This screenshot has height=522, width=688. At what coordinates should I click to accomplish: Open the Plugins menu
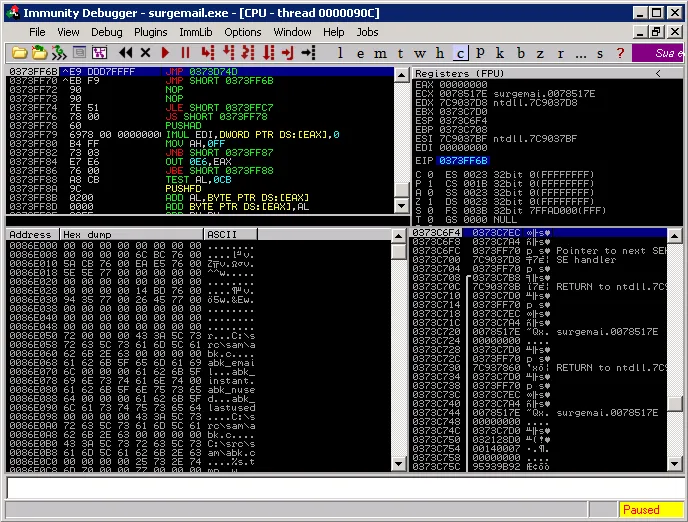coord(150,32)
